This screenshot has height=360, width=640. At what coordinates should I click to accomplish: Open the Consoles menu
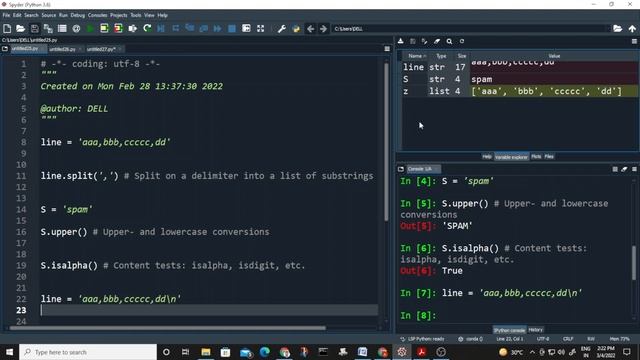click(98, 15)
